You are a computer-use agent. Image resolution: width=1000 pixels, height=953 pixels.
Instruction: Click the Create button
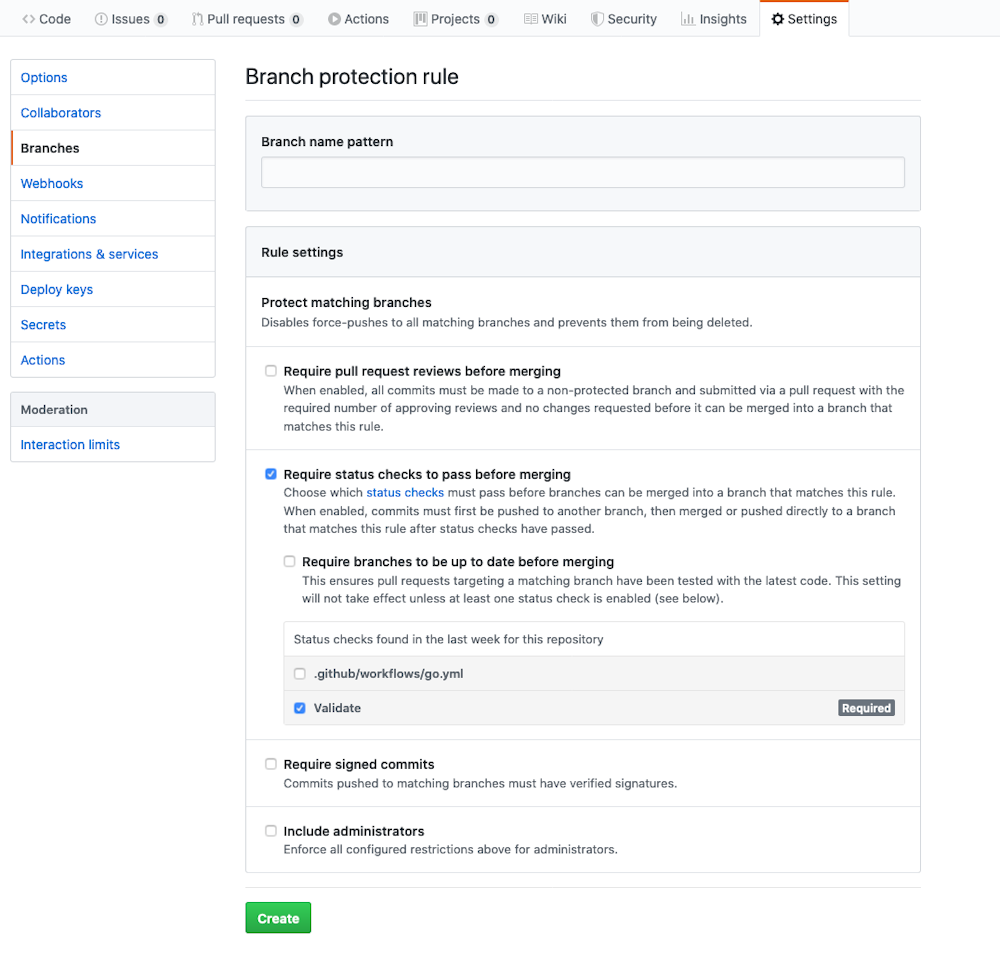pos(278,917)
